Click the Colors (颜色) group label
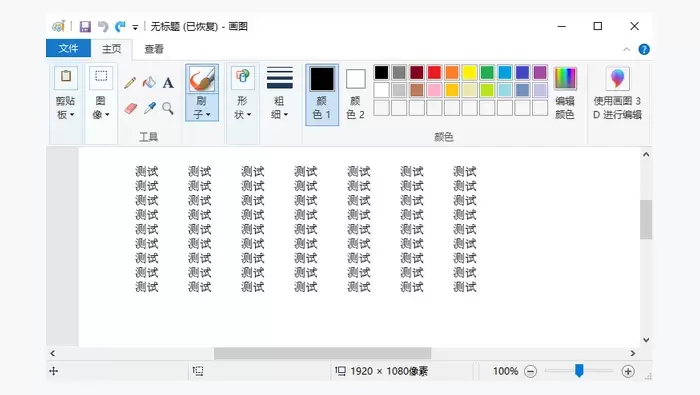The width and height of the screenshot is (700, 395). [444, 137]
